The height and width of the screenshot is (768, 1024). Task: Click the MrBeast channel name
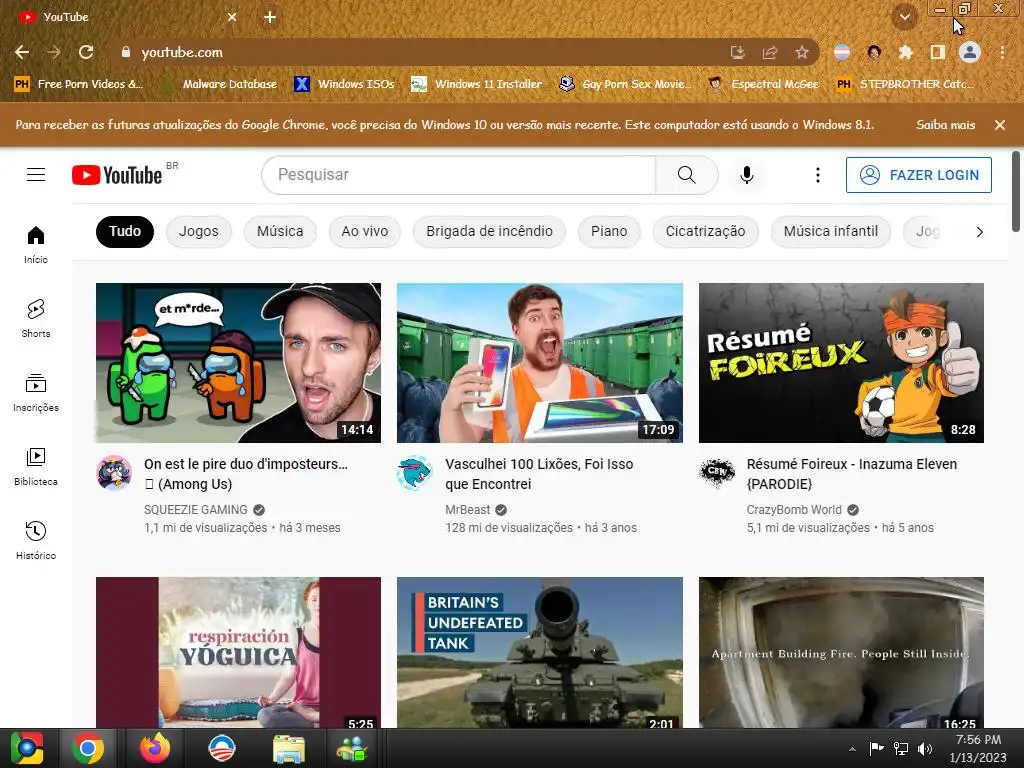pos(468,509)
